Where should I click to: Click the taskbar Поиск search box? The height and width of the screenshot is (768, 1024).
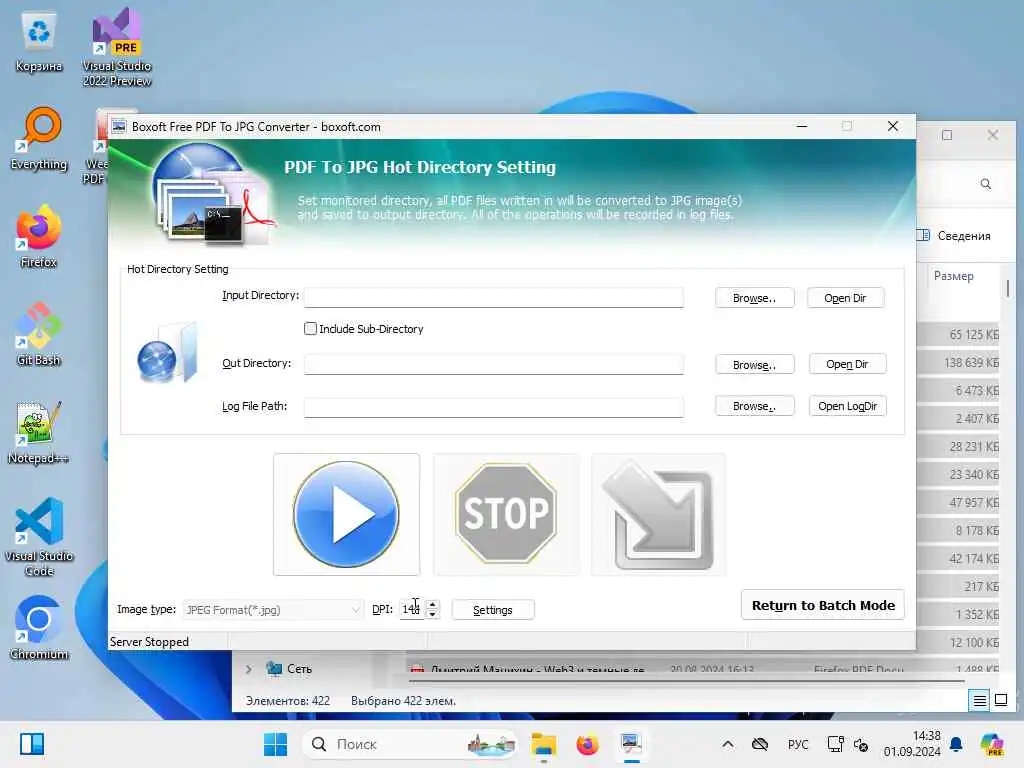[x=410, y=744]
